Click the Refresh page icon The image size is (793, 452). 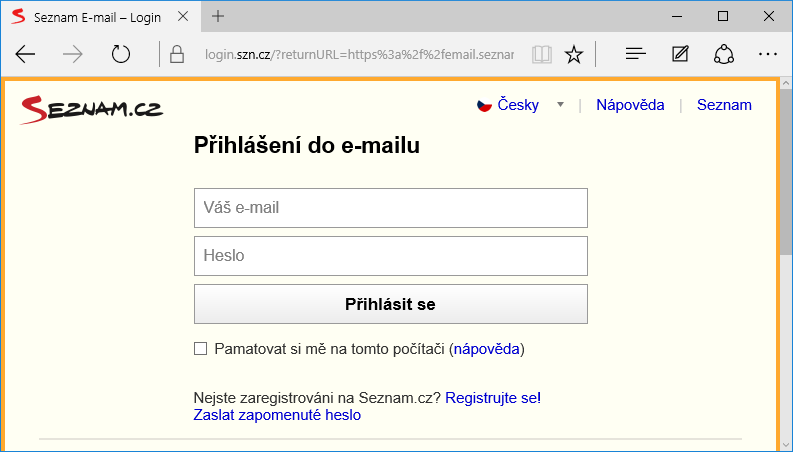coord(121,54)
